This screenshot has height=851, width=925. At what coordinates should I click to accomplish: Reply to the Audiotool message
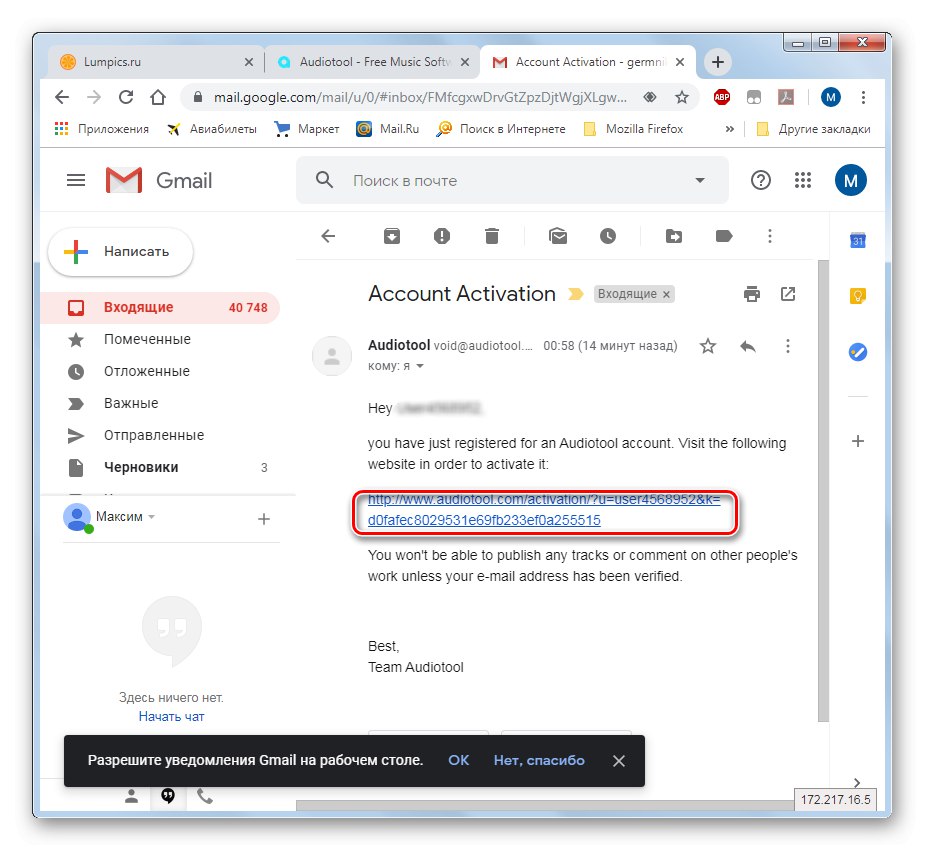click(x=748, y=346)
